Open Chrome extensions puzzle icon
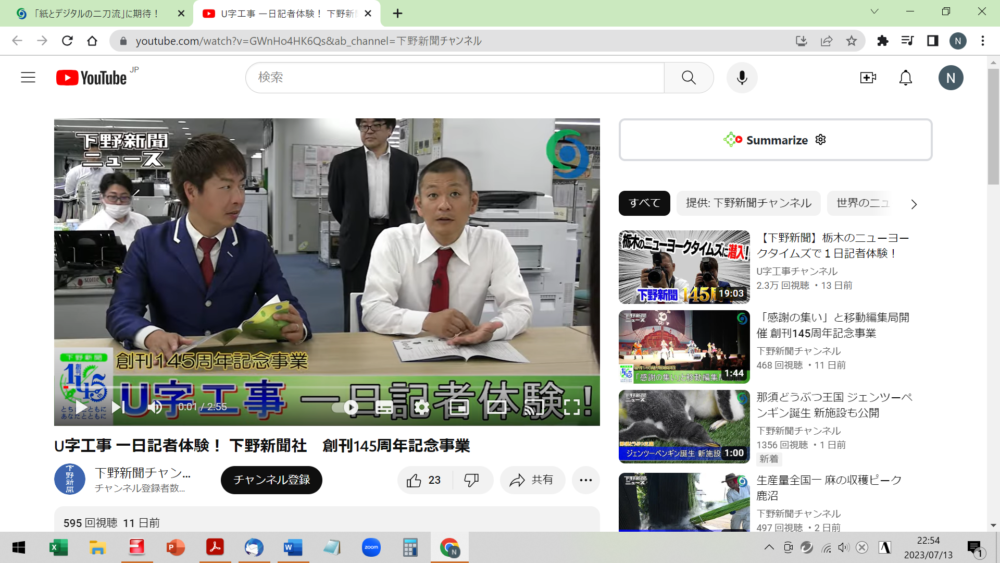1000x563 pixels. tap(882, 41)
